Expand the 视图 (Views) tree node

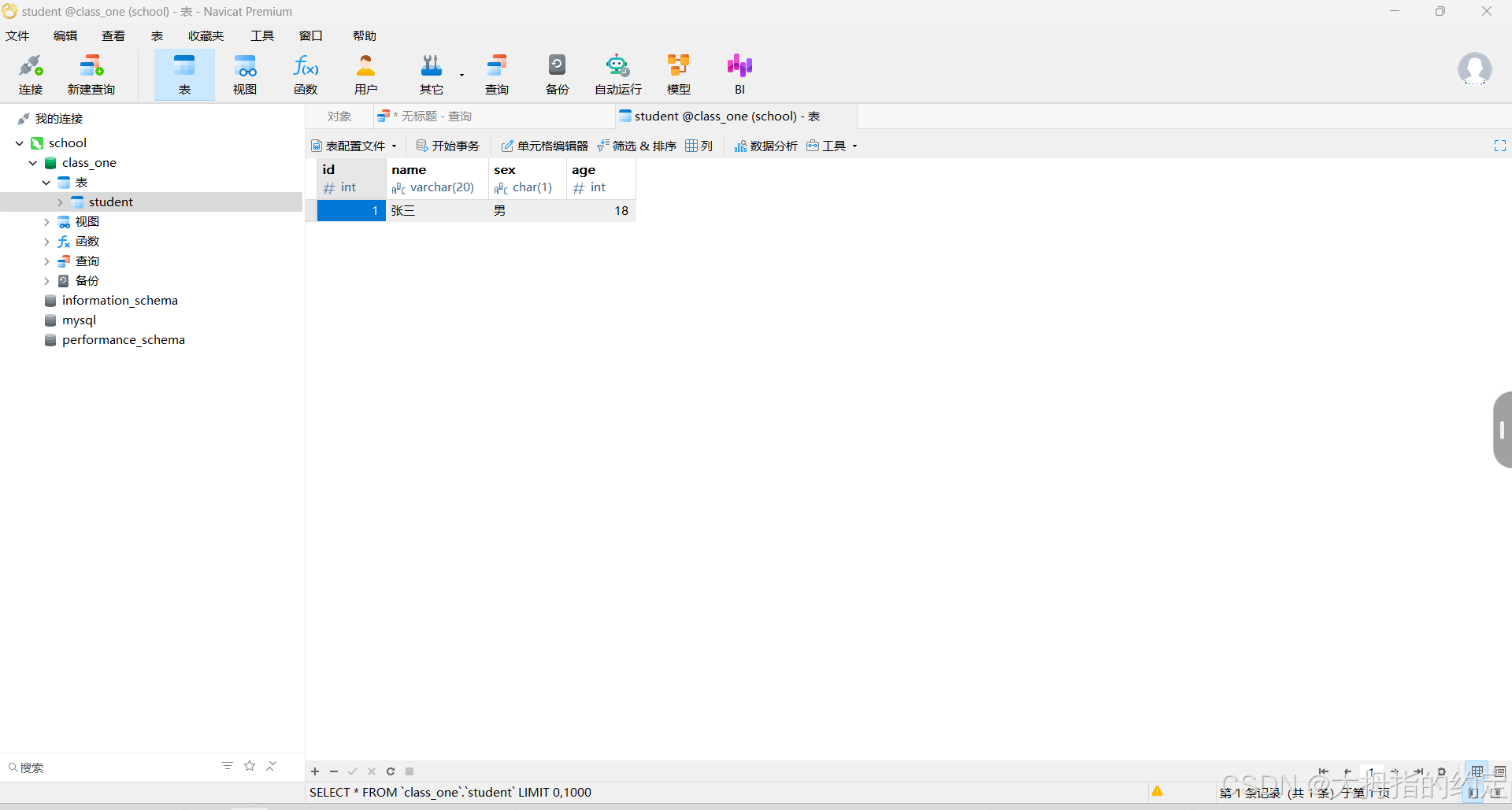coord(46,222)
